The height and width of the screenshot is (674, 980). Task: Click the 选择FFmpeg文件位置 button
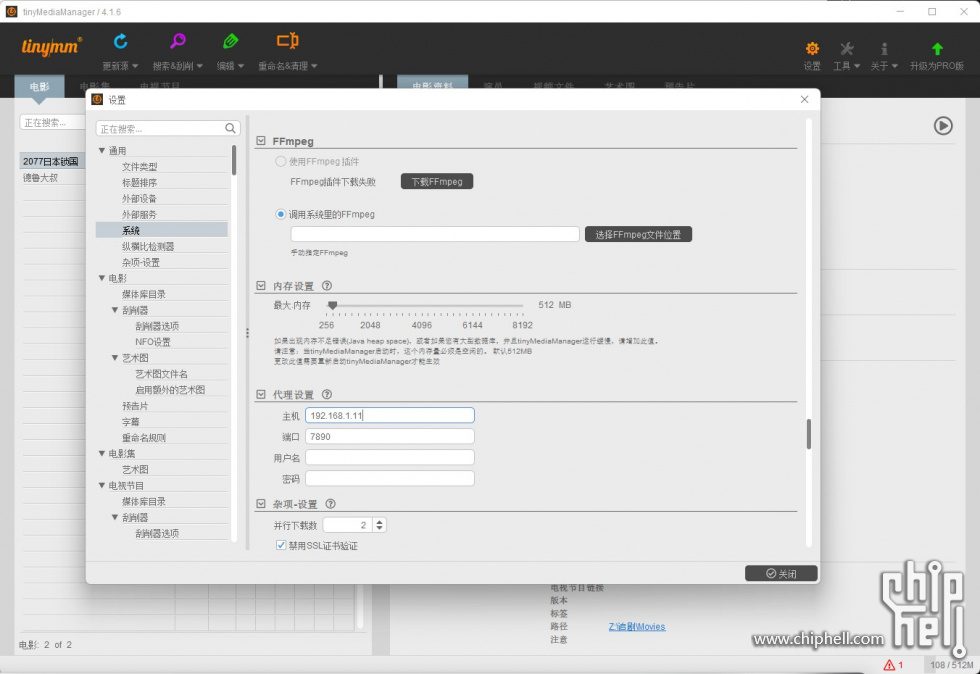[638, 234]
